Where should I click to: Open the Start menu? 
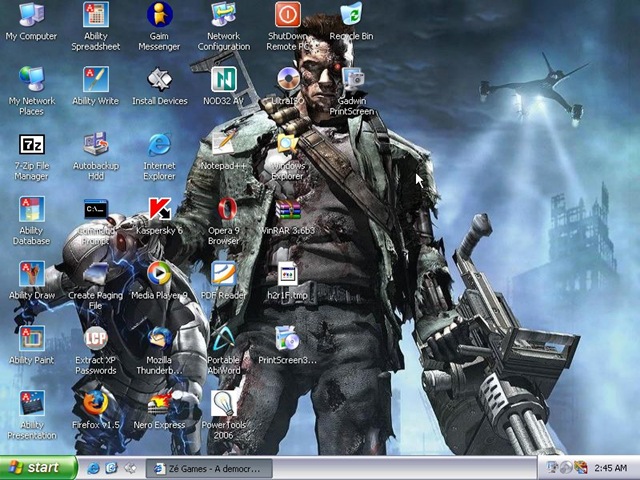(38, 468)
